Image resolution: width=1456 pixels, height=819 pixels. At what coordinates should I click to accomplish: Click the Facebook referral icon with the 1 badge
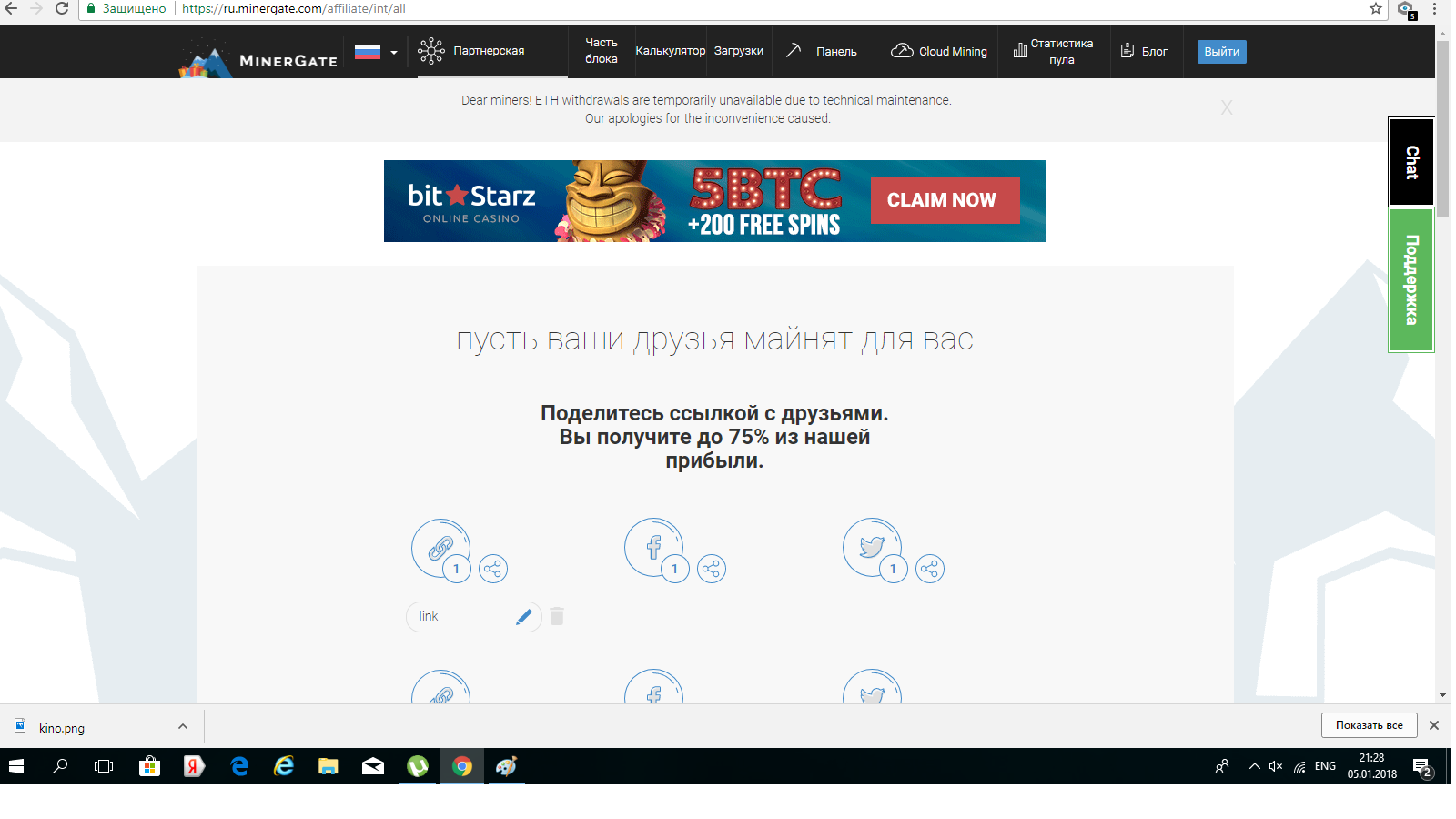click(653, 548)
